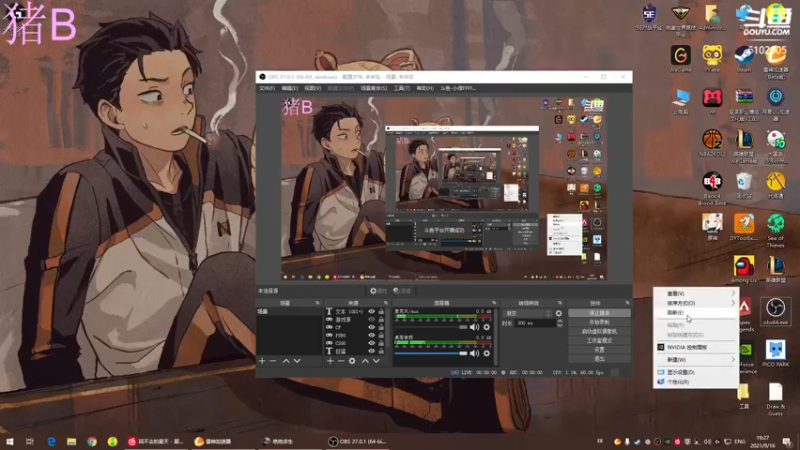This screenshot has width=800, height=450.
Task: Open source properties gear in Sources toolbar
Action: click(352, 361)
